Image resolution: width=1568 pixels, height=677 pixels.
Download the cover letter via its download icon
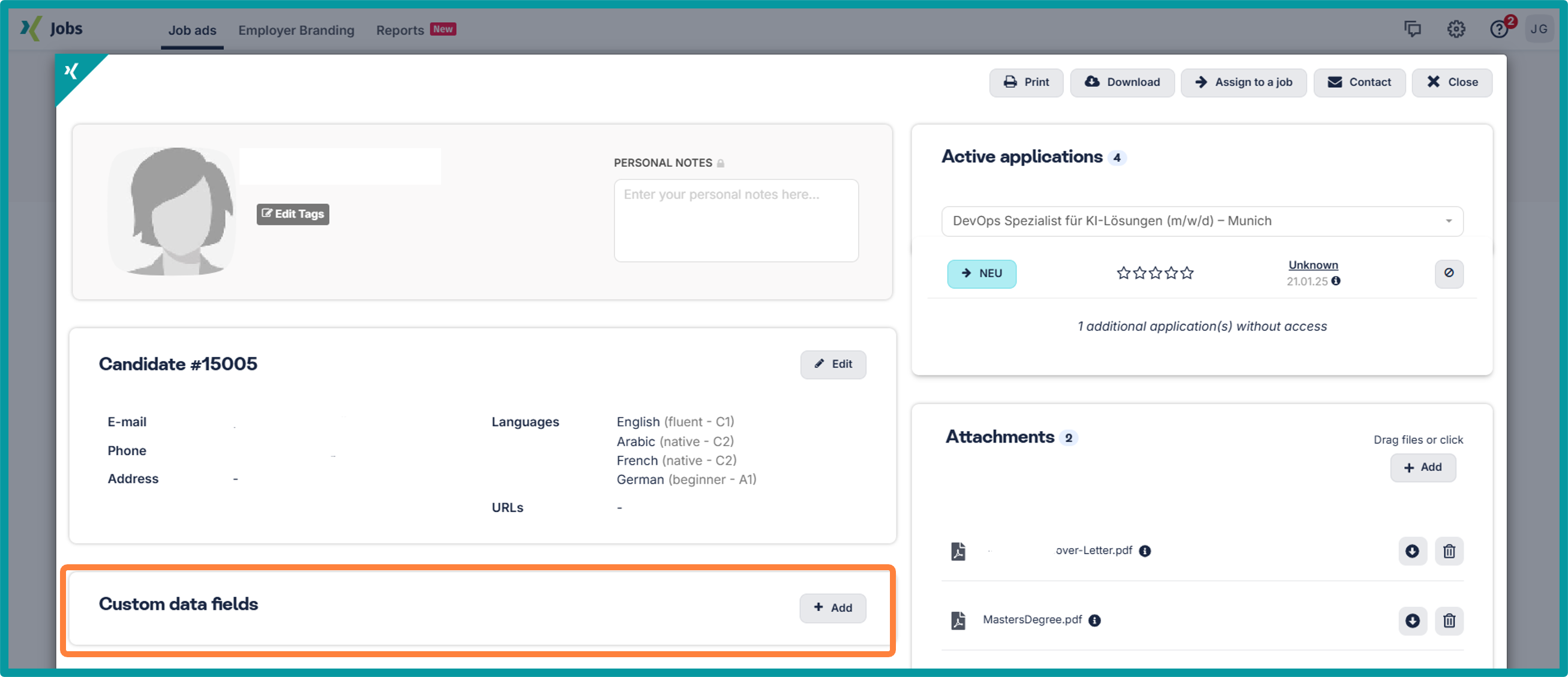click(x=1413, y=551)
